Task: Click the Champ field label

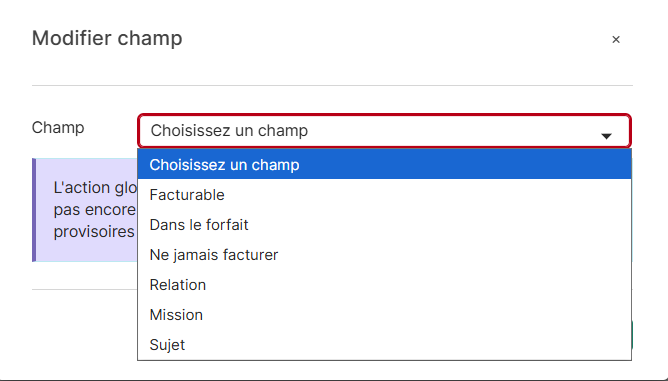Action: [58, 127]
